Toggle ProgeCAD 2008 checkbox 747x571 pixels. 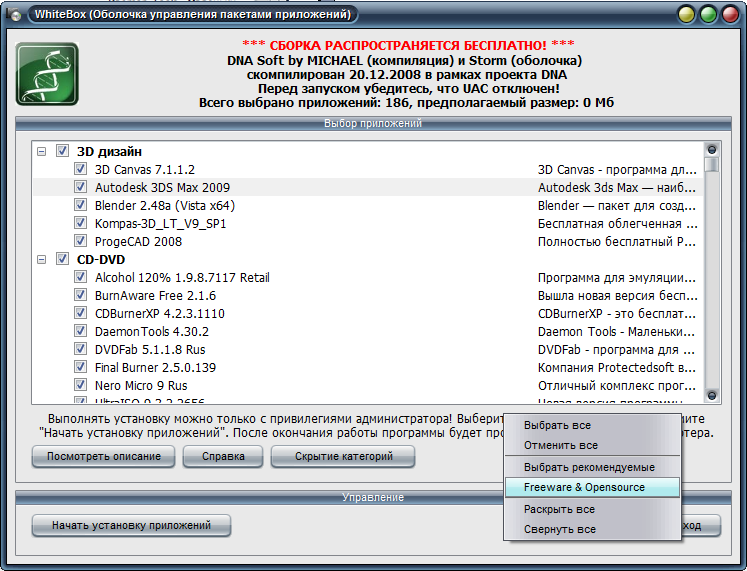click(x=81, y=241)
